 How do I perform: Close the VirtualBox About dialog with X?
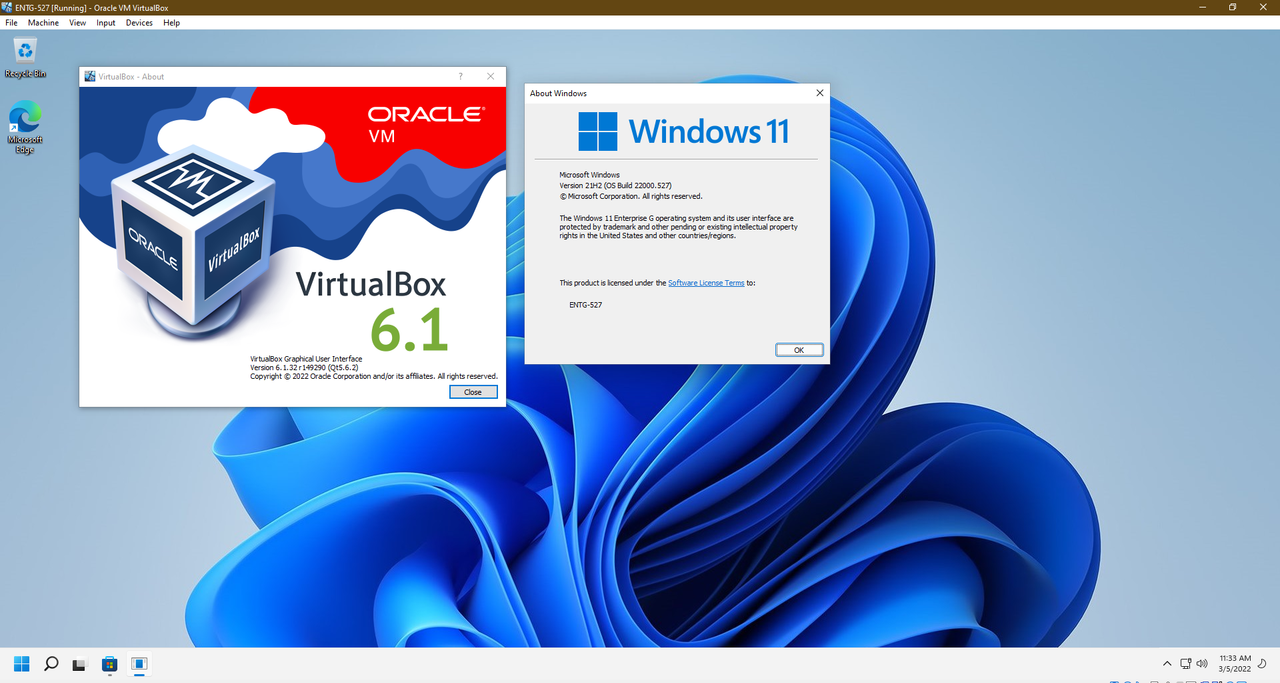click(490, 76)
